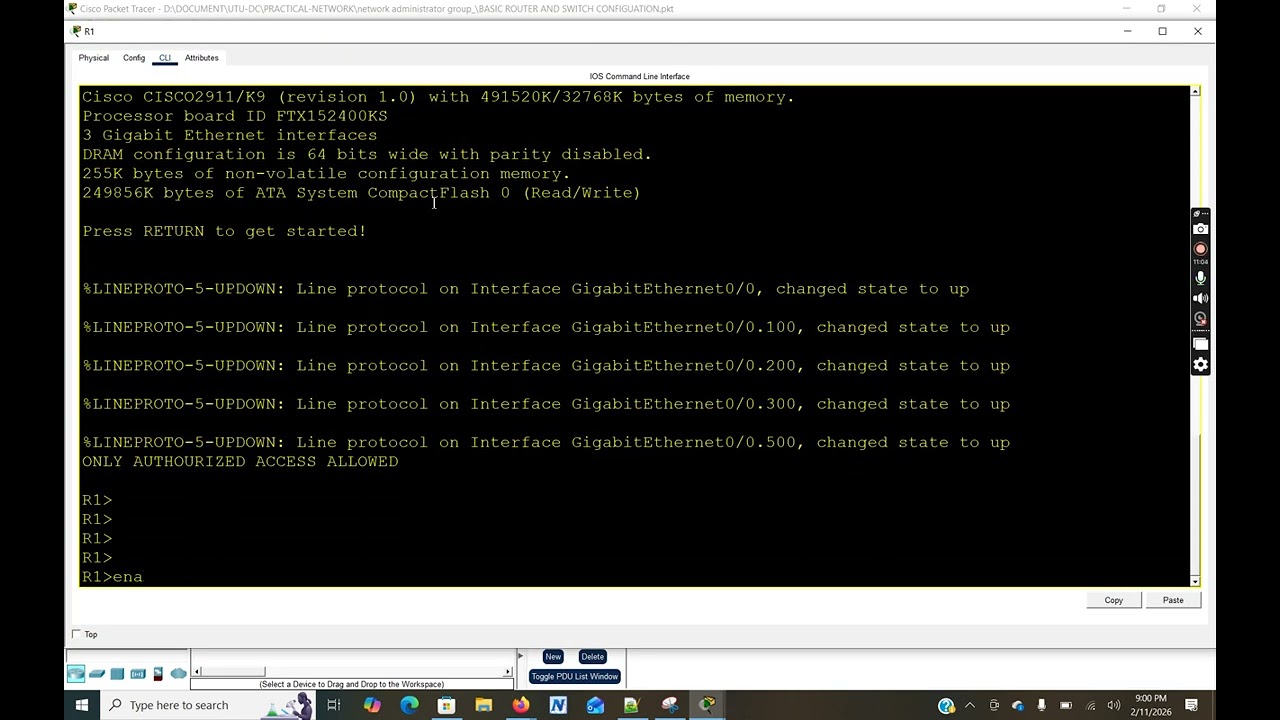Select the Switches device category icon

(x=97, y=674)
